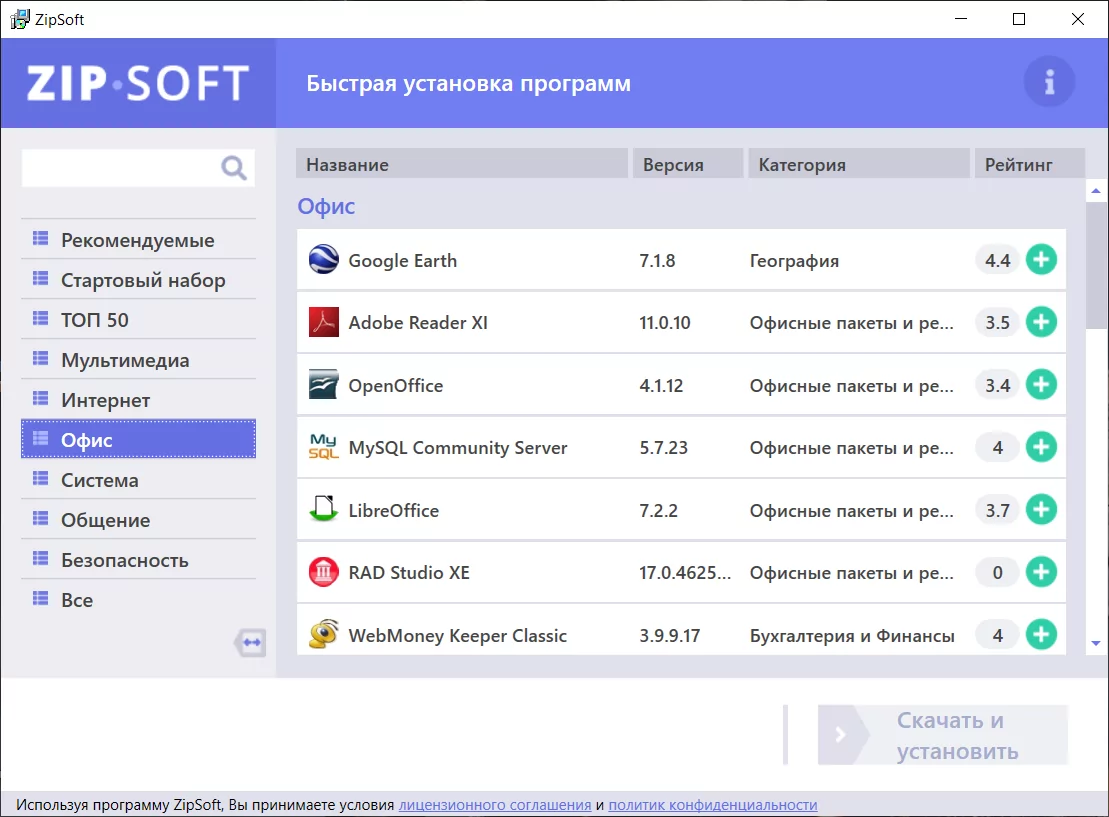1109x817 pixels.
Task: Add WebMoney Keeper Classic via plus icon
Action: coord(1041,635)
